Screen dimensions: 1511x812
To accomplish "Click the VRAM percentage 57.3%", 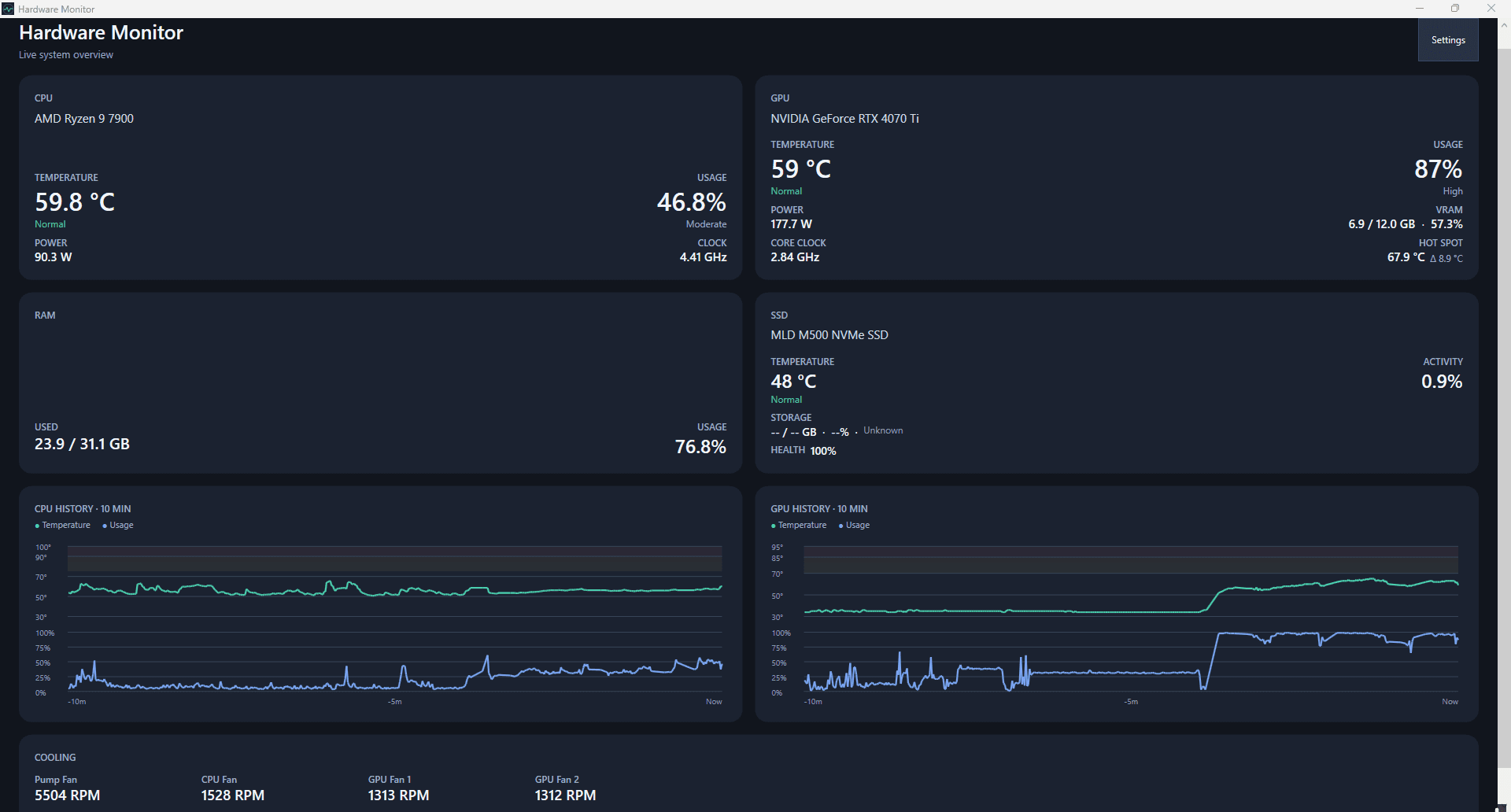I will tap(1446, 224).
